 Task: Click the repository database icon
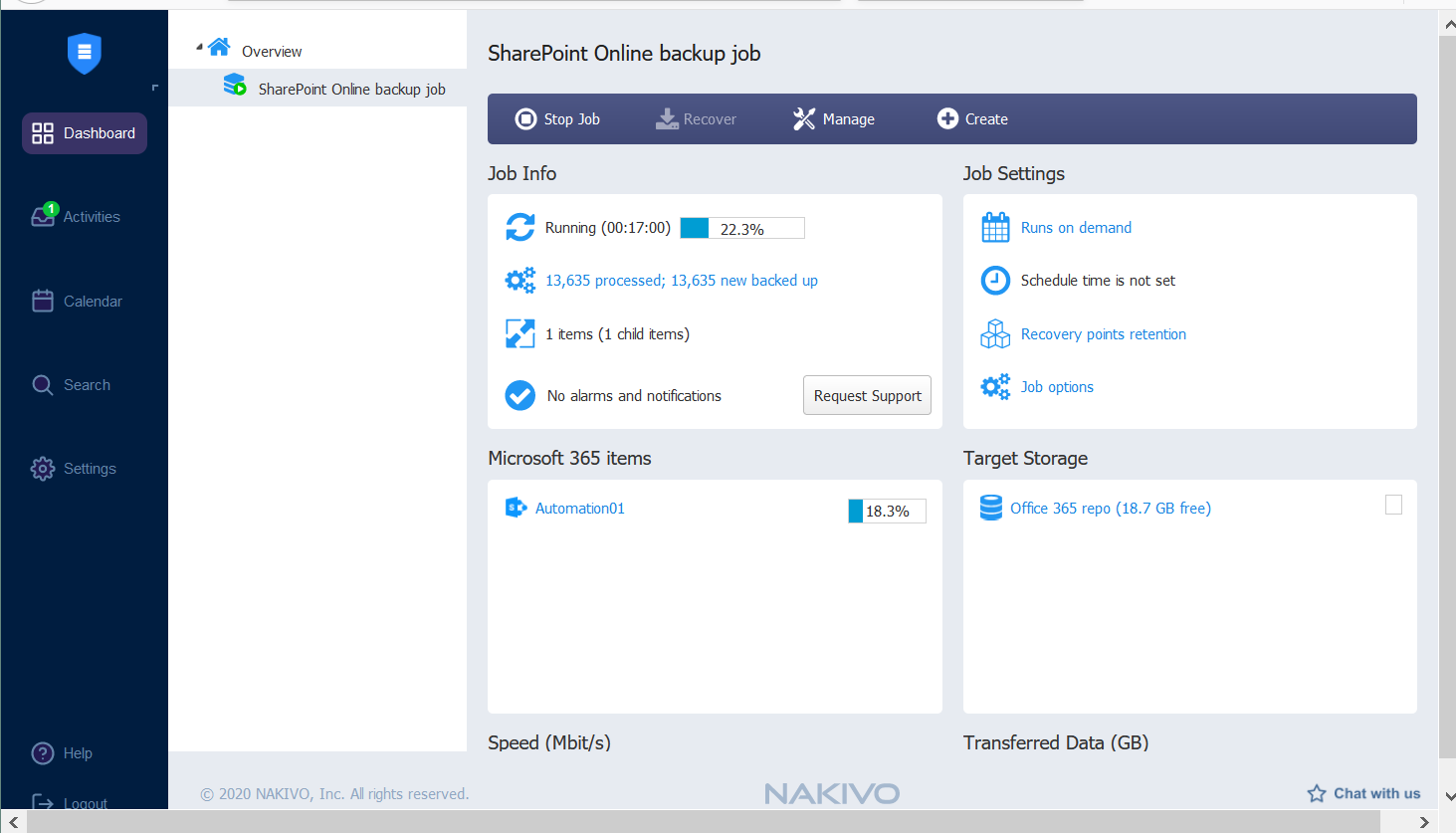click(991, 508)
